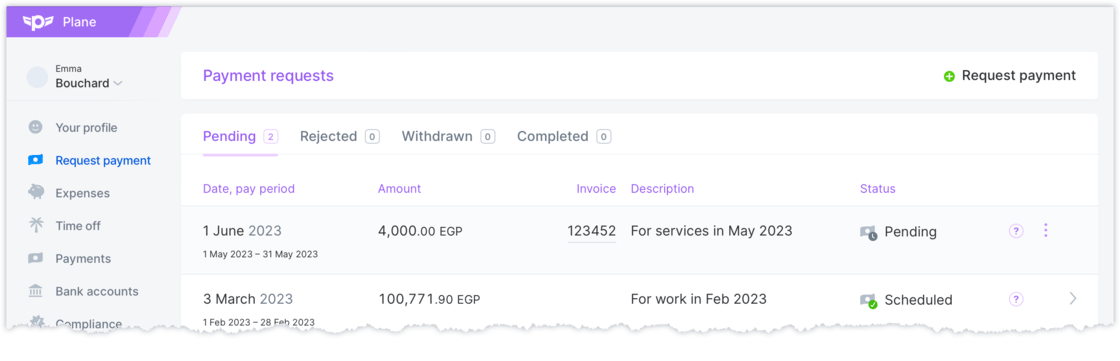This screenshot has height=361, width=1120.
Task: Click Pending status label
Action: point(911,232)
